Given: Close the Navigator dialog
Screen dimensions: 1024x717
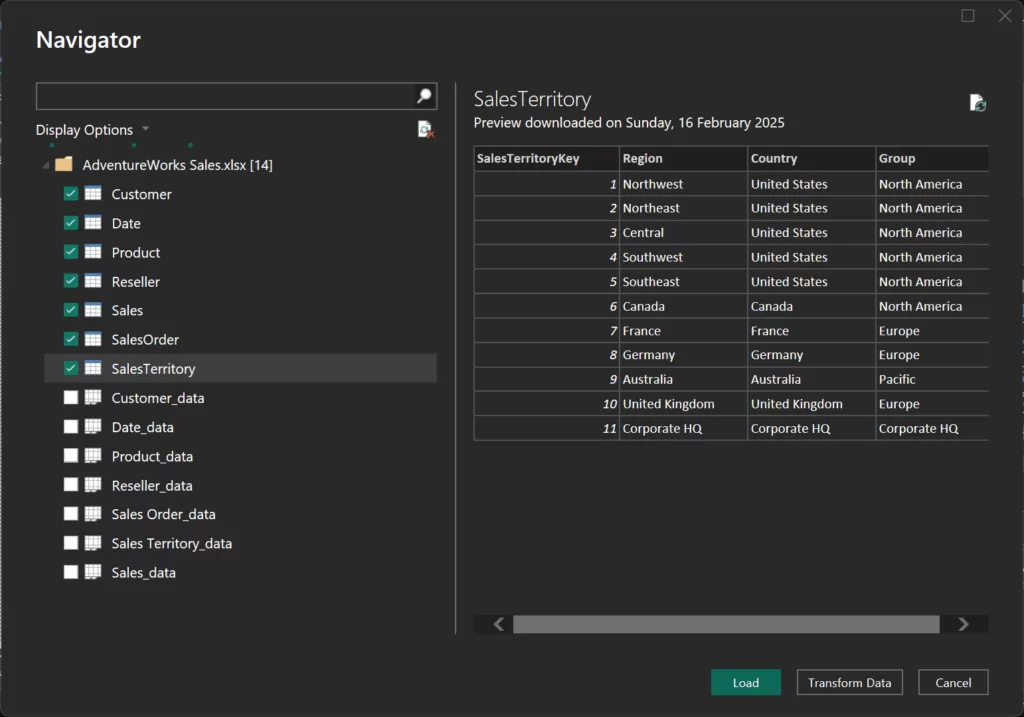Looking at the screenshot, I should pyautogui.click(x=1005, y=16).
